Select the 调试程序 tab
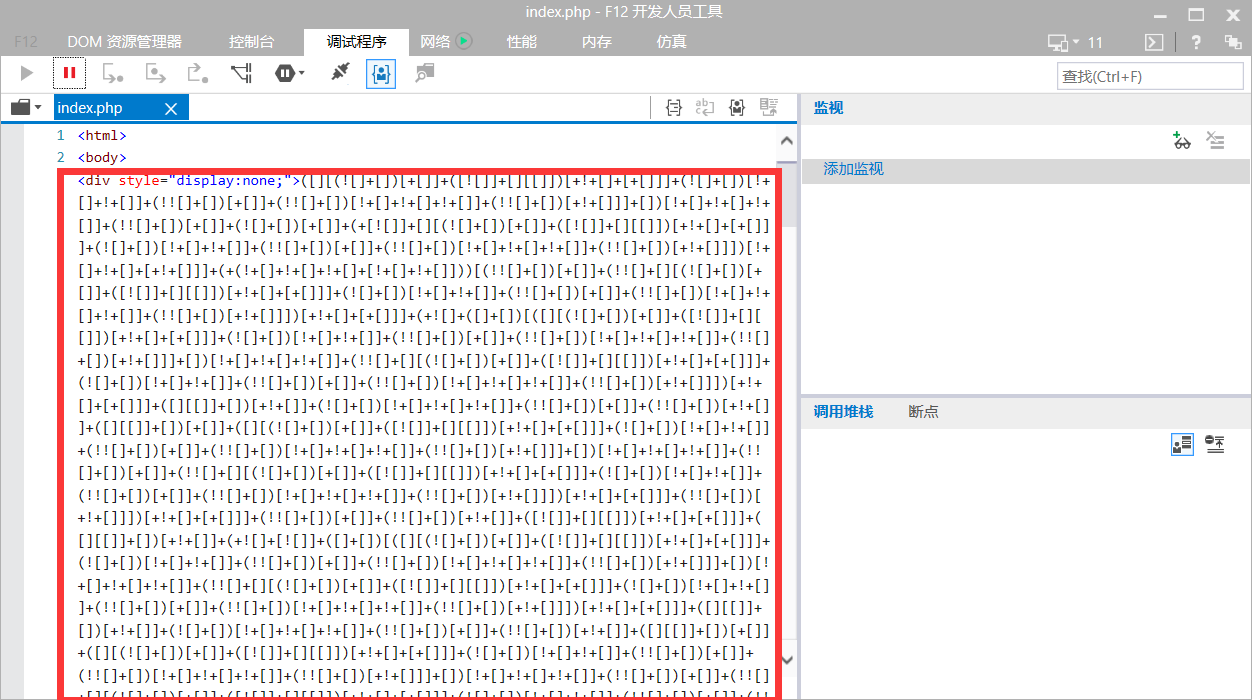 click(356, 42)
